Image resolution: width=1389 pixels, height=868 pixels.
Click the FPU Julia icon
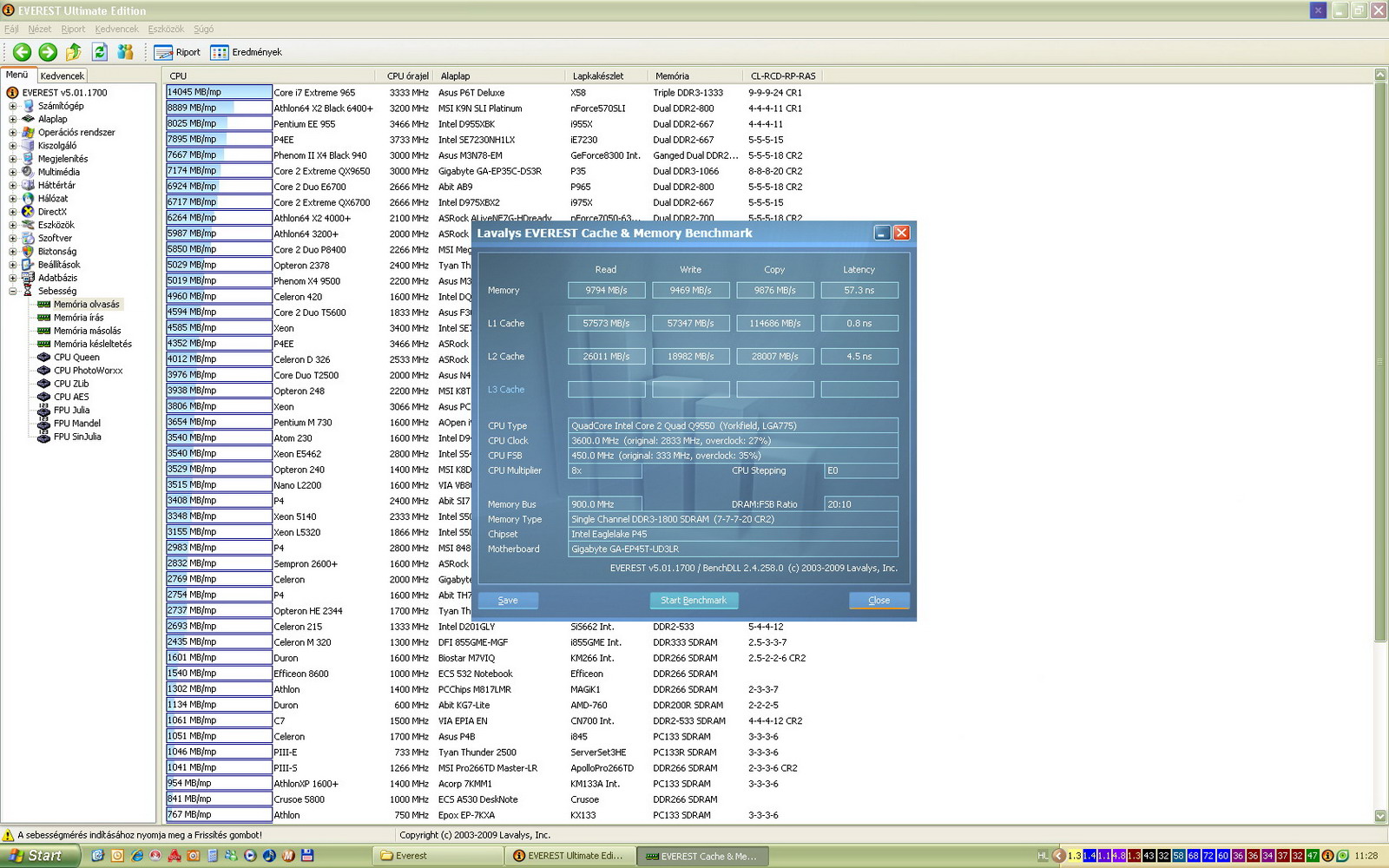[x=43, y=410]
